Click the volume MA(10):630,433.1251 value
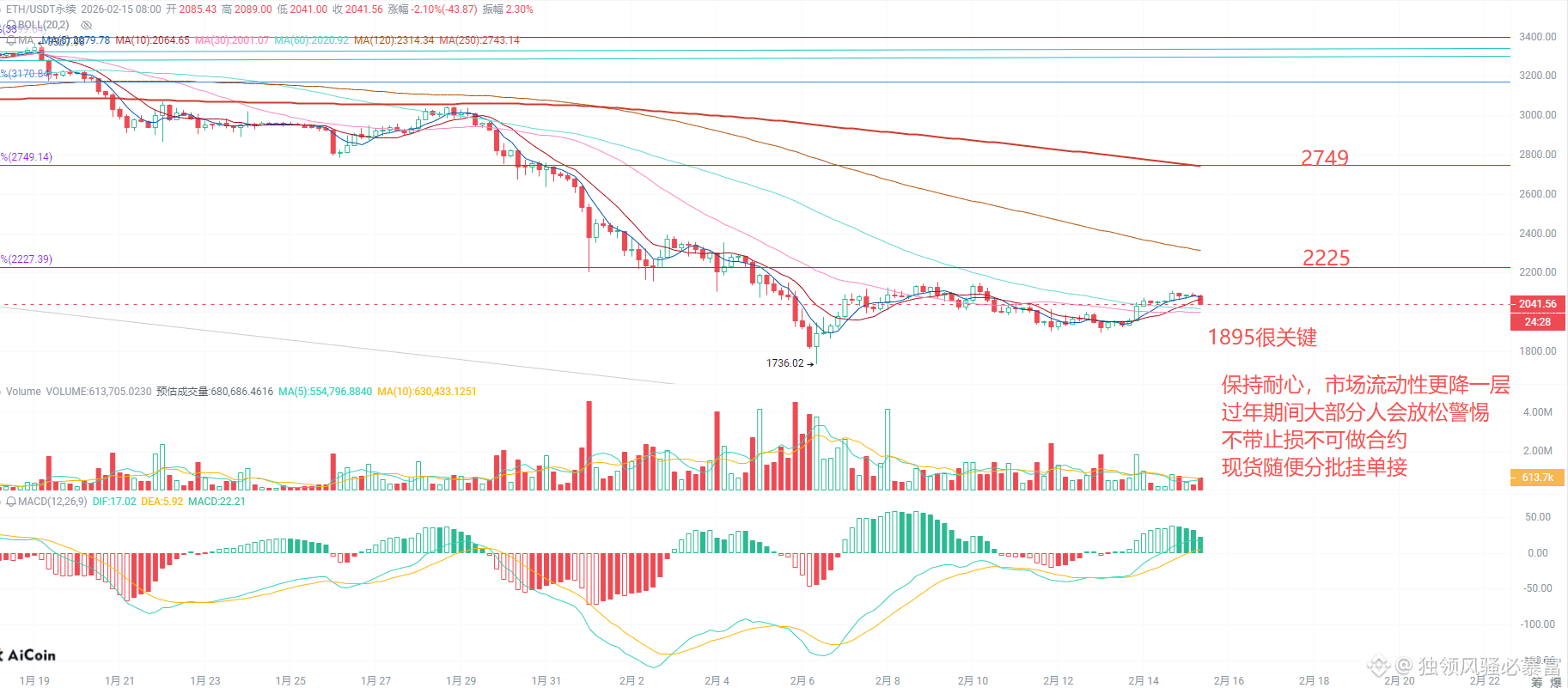Viewport: 1568px width, 688px height. point(427,392)
